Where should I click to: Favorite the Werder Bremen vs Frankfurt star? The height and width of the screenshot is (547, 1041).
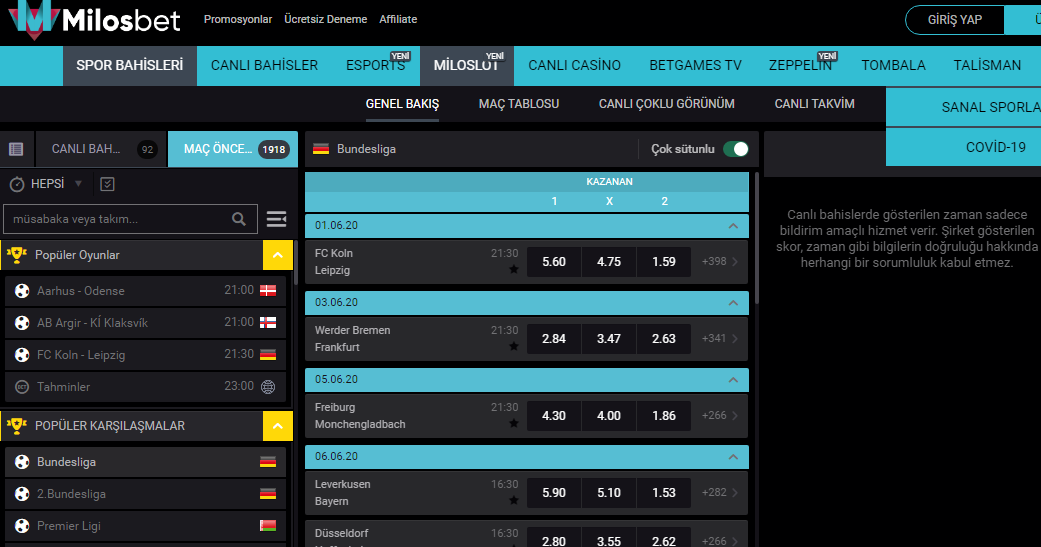(x=513, y=346)
